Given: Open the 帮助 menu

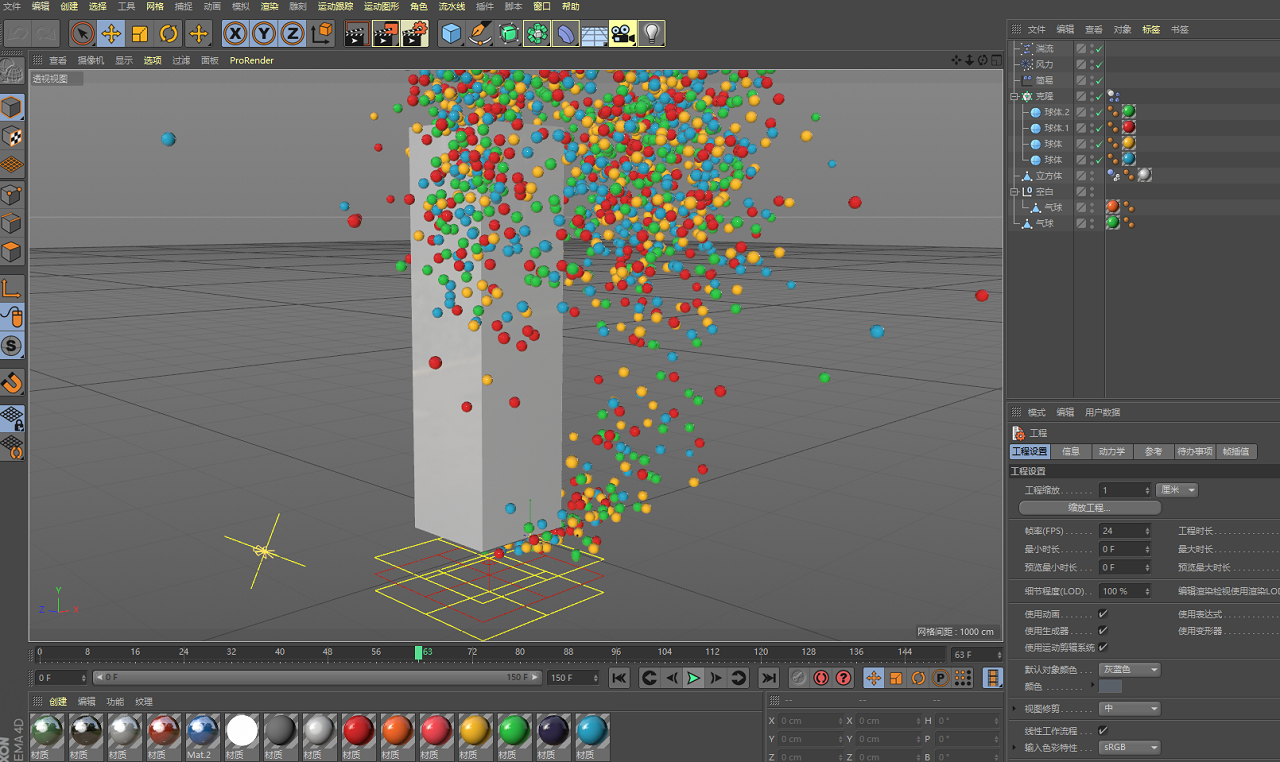Looking at the screenshot, I should pos(570,6).
